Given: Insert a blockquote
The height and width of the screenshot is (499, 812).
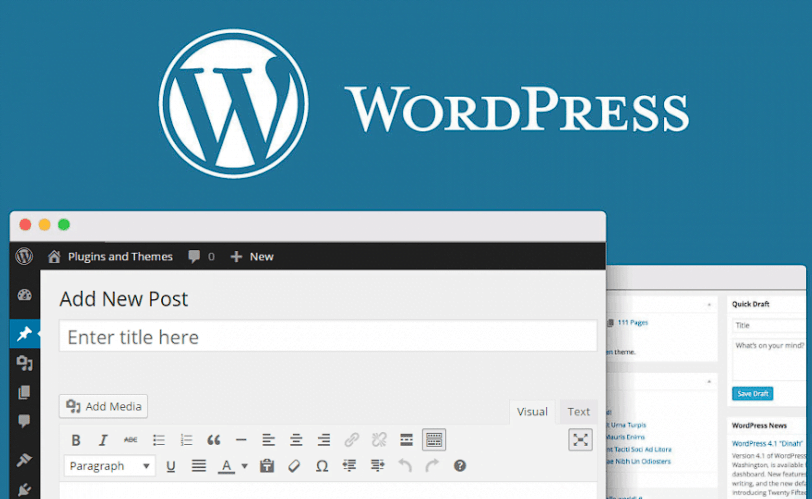Looking at the screenshot, I should [x=213, y=440].
